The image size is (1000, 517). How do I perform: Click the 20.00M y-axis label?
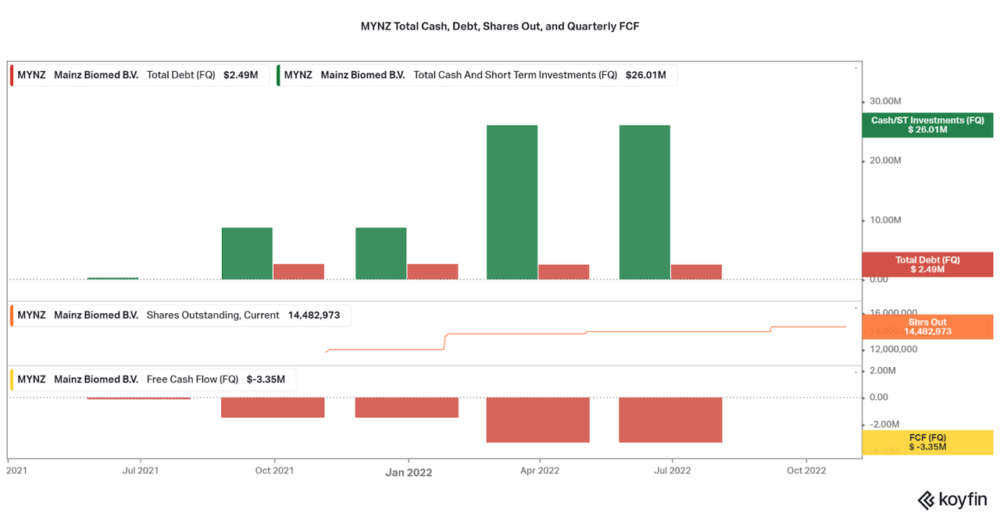(x=885, y=161)
